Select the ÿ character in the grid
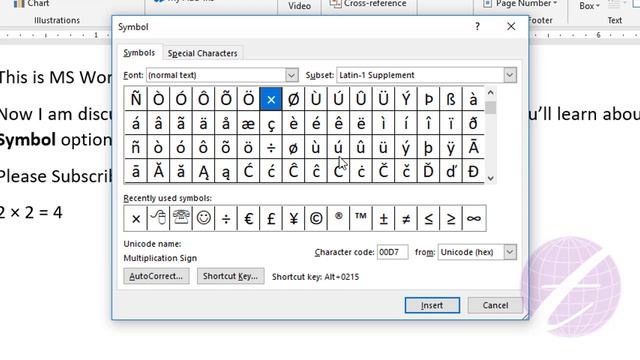This screenshot has width=640, height=360. click(x=451, y=147)
